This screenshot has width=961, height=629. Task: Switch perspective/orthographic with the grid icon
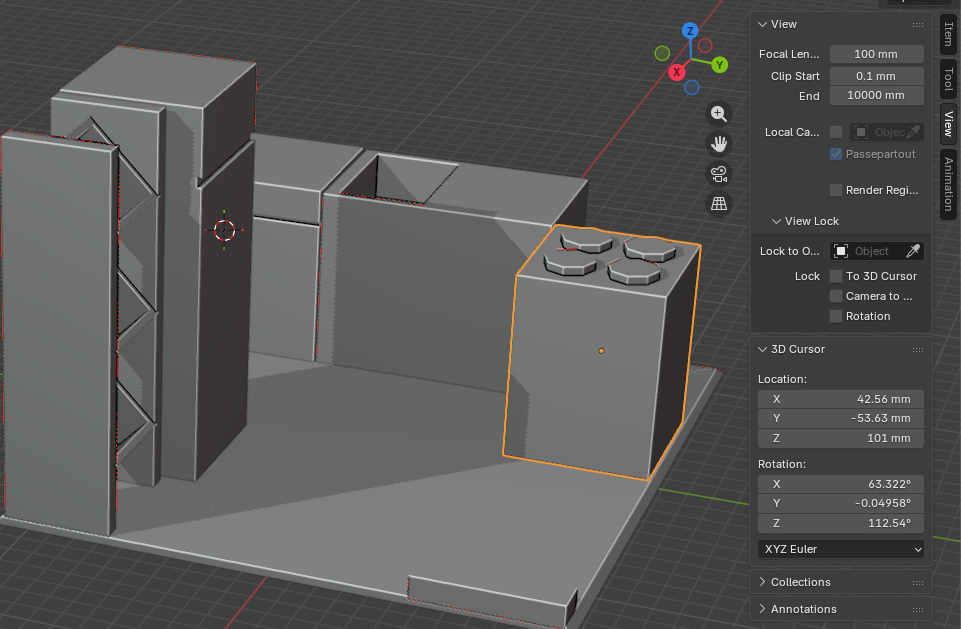tap(718, 204)
